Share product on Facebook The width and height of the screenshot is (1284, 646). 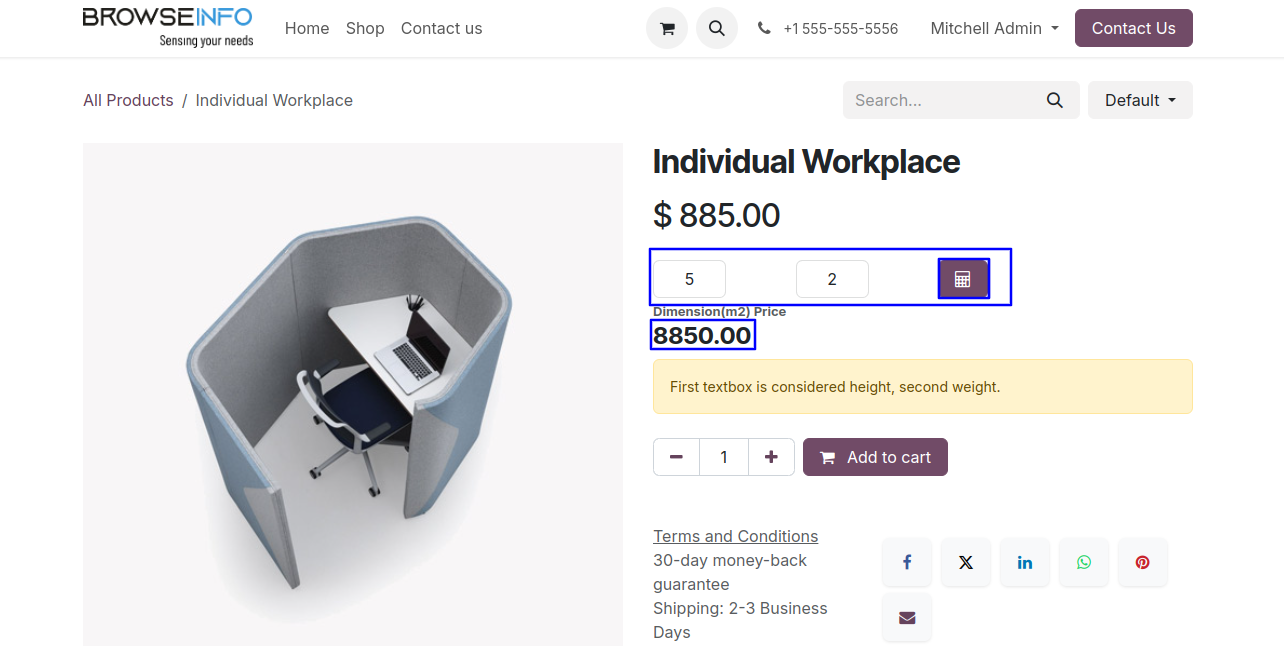click(907, 562)
